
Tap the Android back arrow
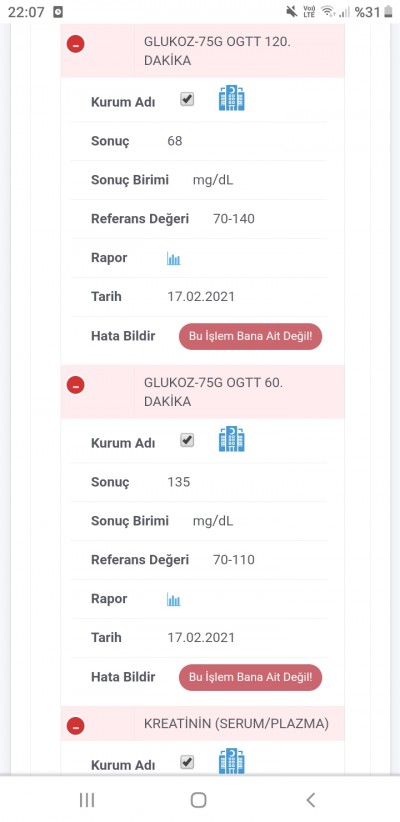[310, 800]
